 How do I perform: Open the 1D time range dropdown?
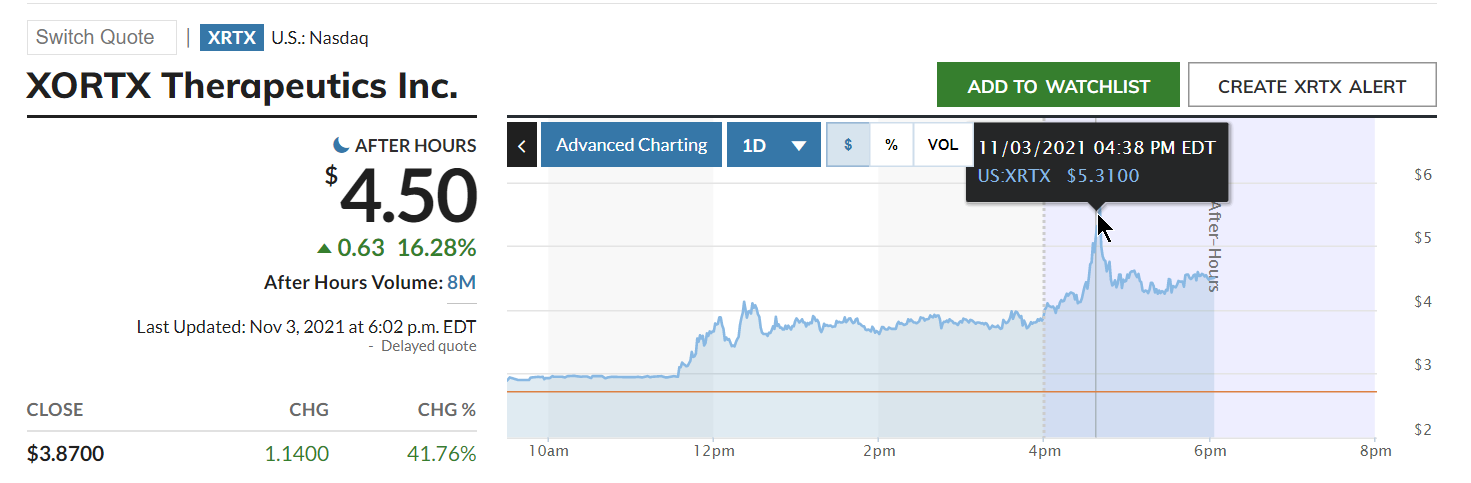pos(774,145)
